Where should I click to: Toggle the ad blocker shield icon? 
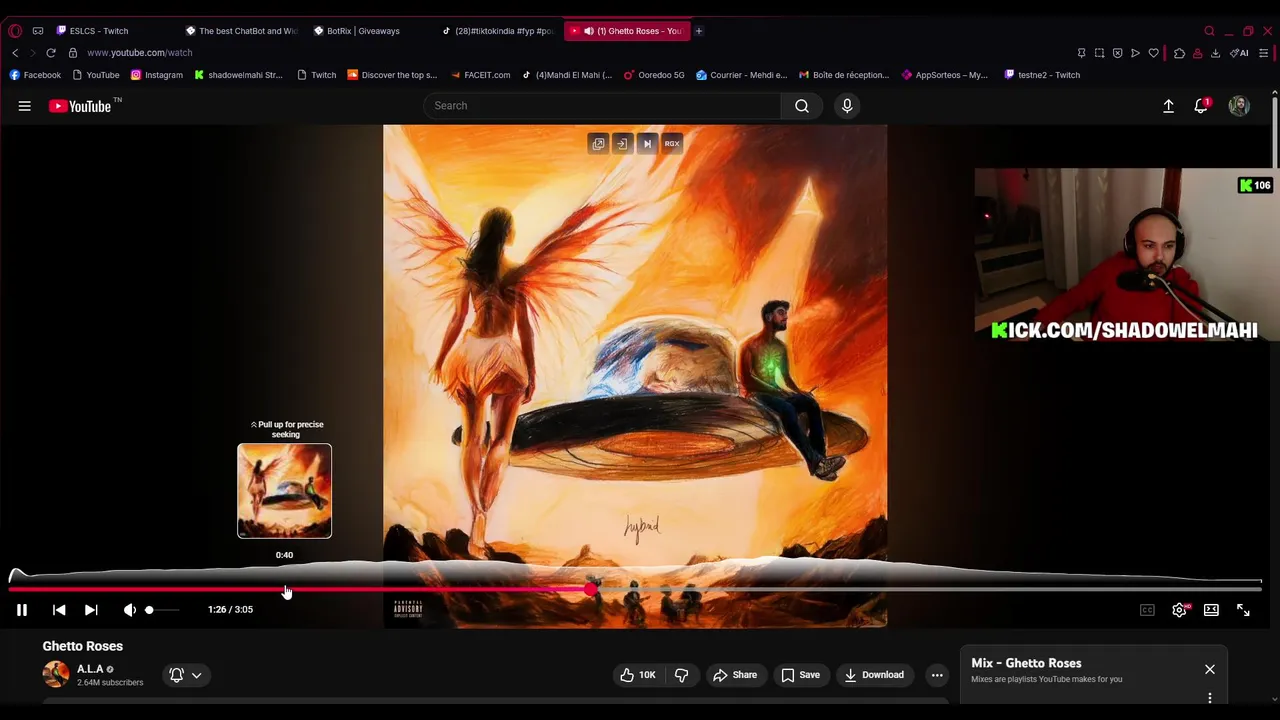point(1118,53)
